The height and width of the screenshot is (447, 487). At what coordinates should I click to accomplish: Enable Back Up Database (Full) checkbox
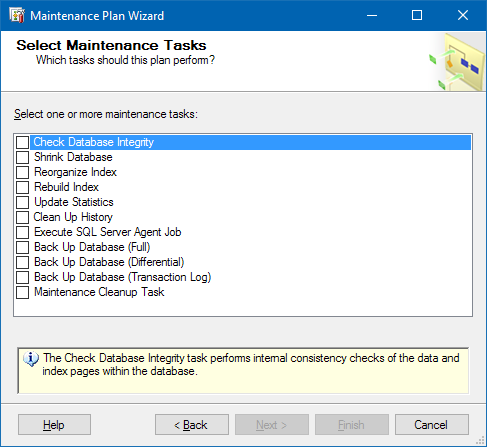[x=23, y=247]
